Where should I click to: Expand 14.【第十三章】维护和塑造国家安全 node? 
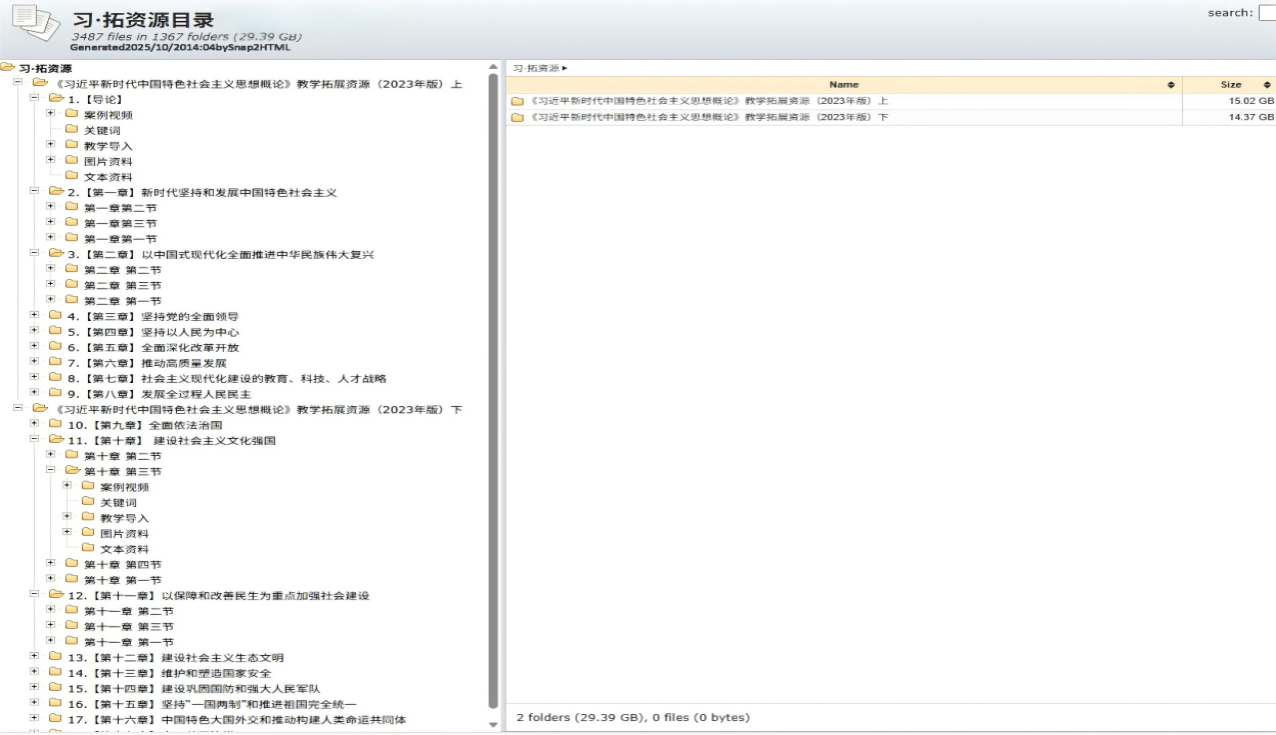pyautogui.click(x=34, y=673)
